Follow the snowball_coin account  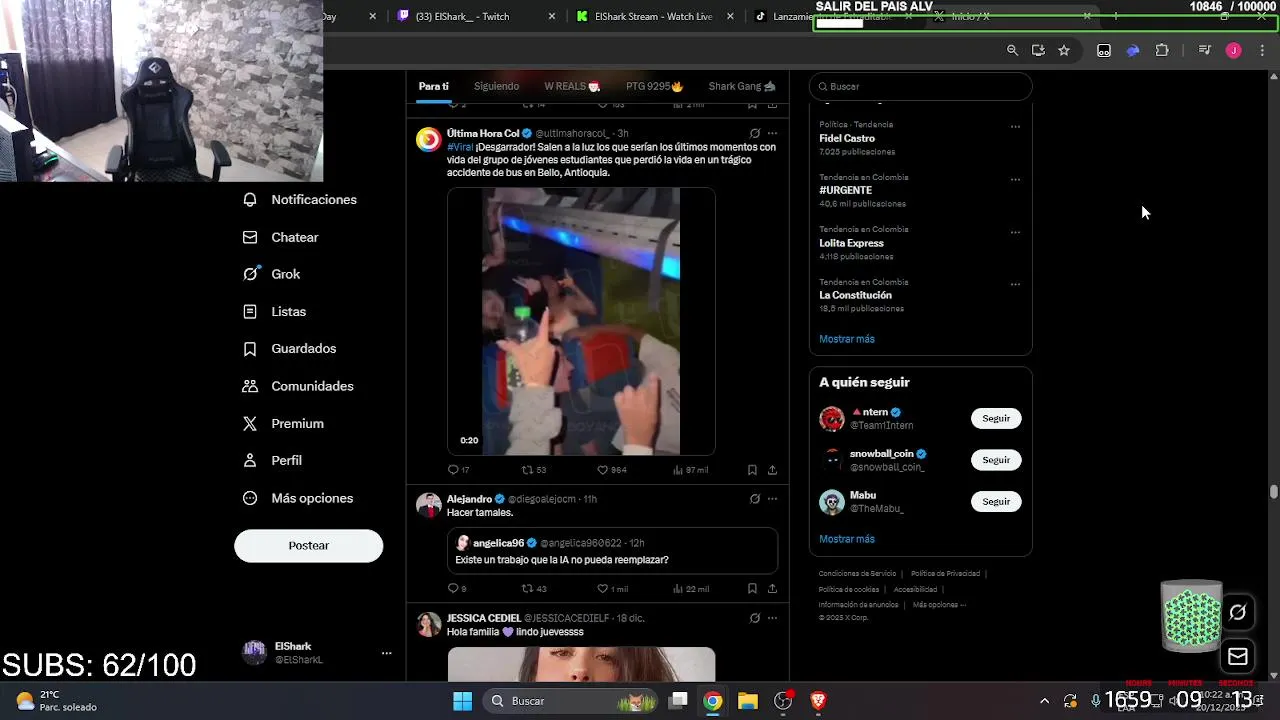[x=996, y=460]
